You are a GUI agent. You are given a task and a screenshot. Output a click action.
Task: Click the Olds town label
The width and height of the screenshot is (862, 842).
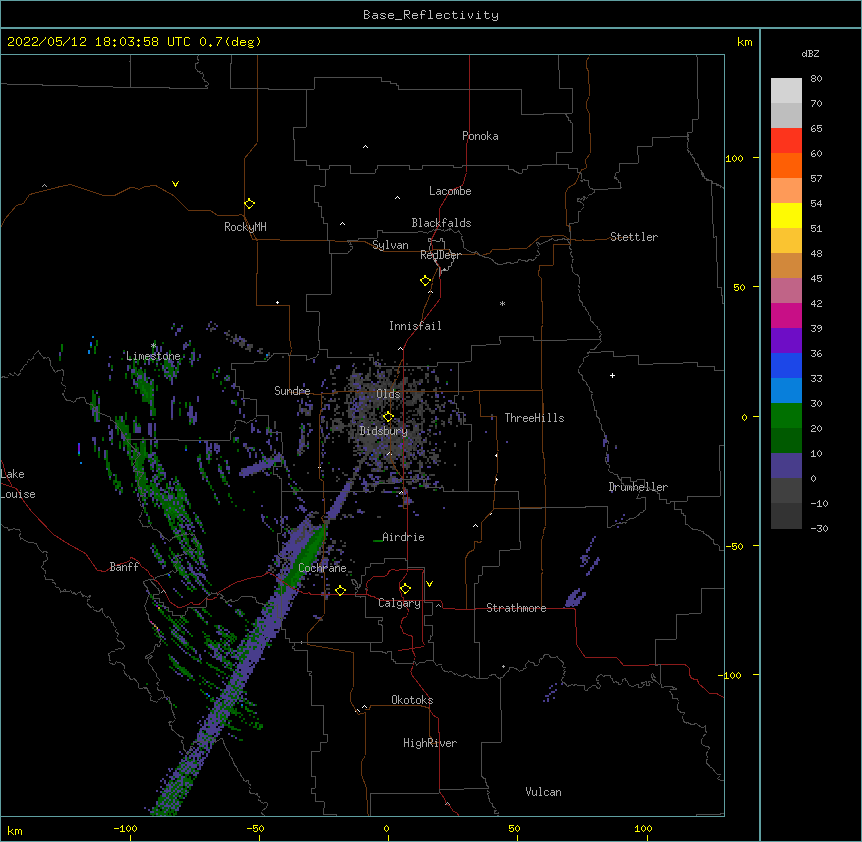coord(388,394)
